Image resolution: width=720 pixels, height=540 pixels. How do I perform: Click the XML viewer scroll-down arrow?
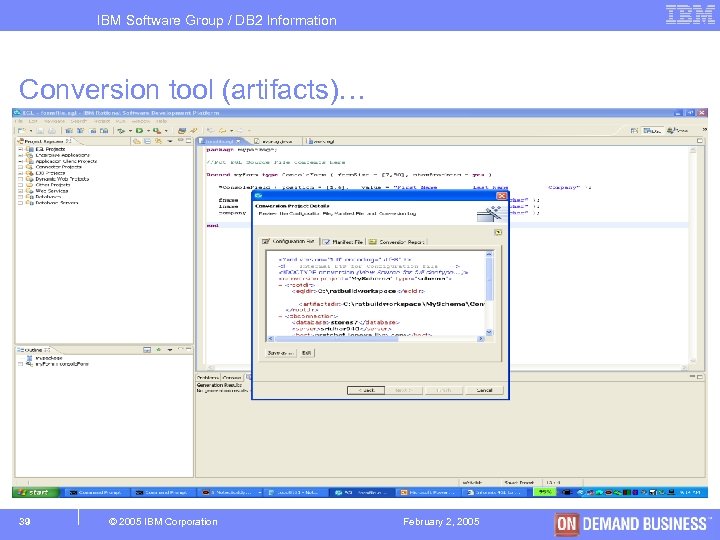489,332
